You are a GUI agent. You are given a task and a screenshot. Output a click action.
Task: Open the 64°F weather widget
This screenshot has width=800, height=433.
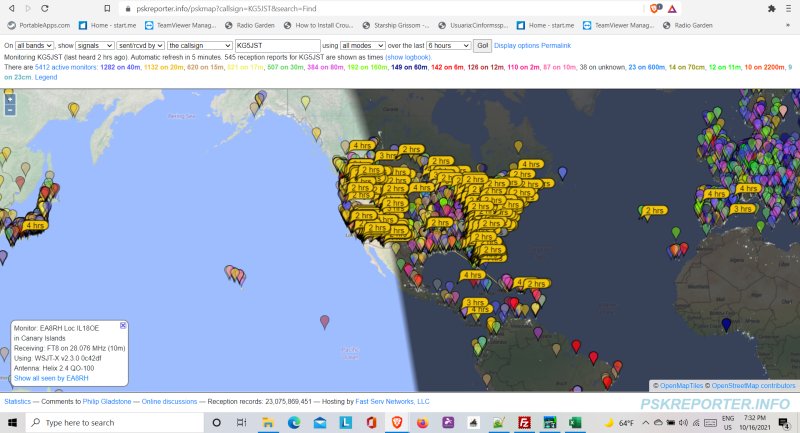[619, 423]
